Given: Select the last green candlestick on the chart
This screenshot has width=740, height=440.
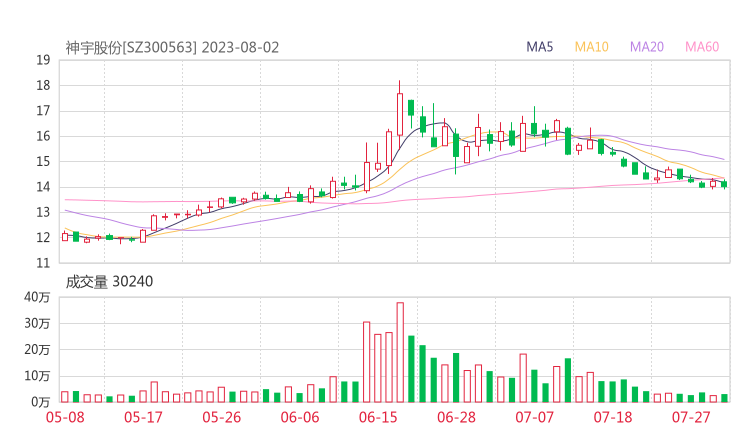Looking at the screenshot, I should click(724, 184).
